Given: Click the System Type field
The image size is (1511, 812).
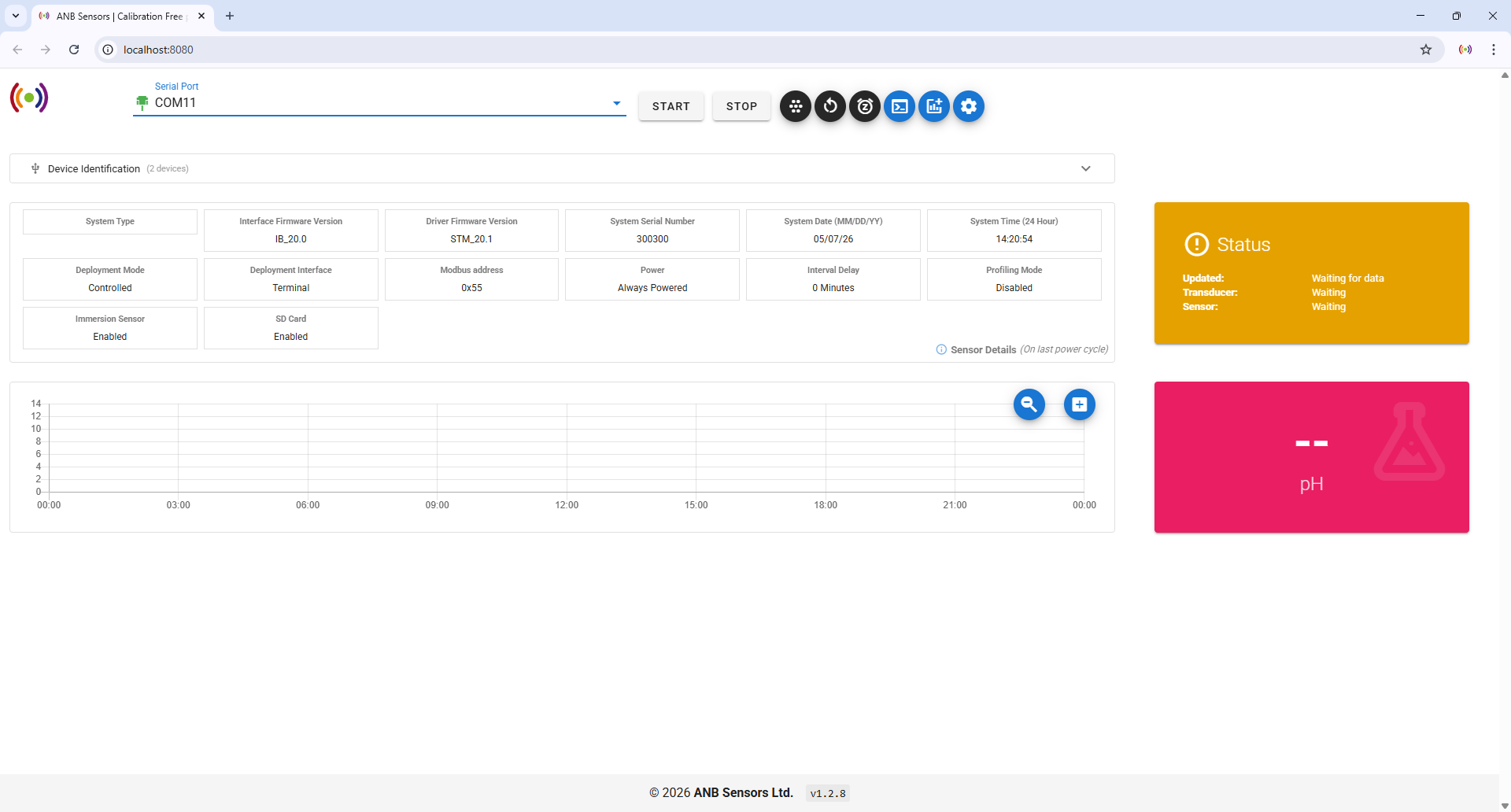Looking at the screenshot, I should (x=110, y=222).
